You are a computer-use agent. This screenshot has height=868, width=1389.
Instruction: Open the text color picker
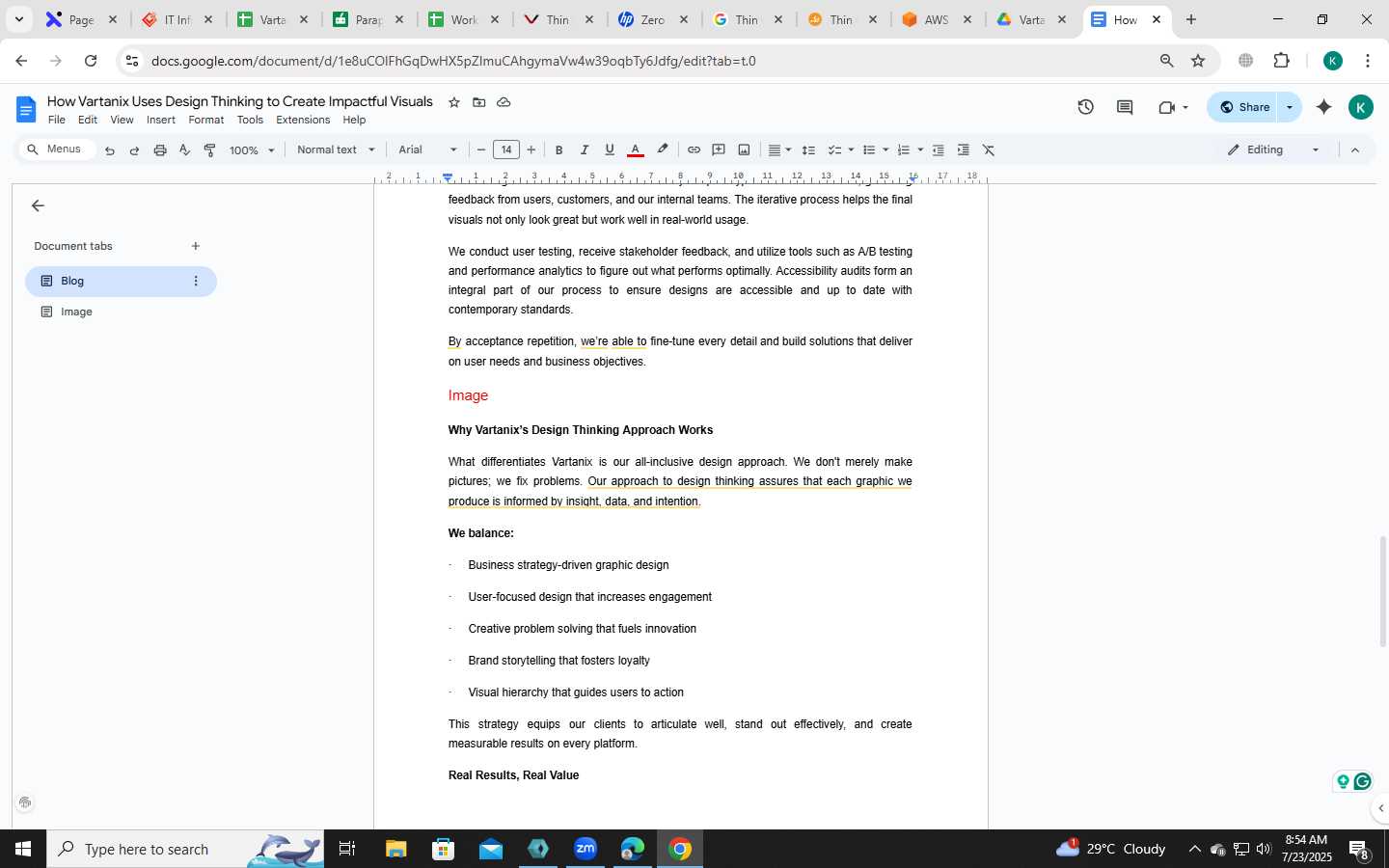pos(635,150)
